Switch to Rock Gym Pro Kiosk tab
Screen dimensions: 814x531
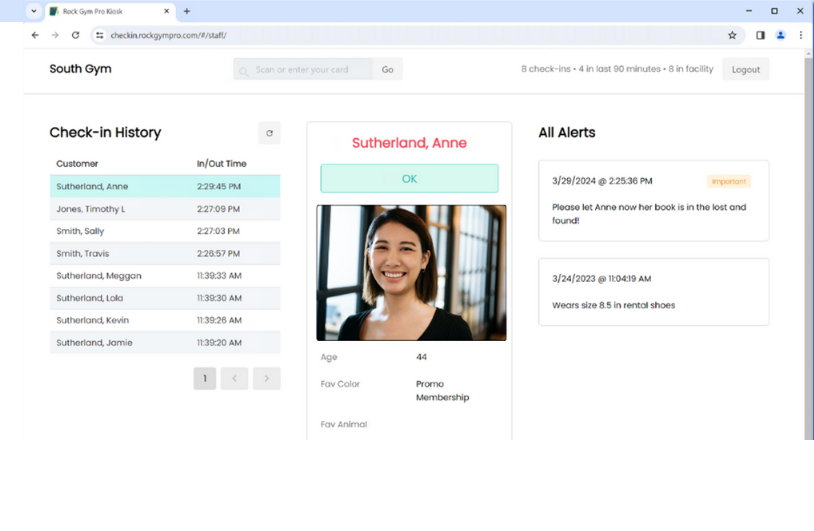(105, 11)
